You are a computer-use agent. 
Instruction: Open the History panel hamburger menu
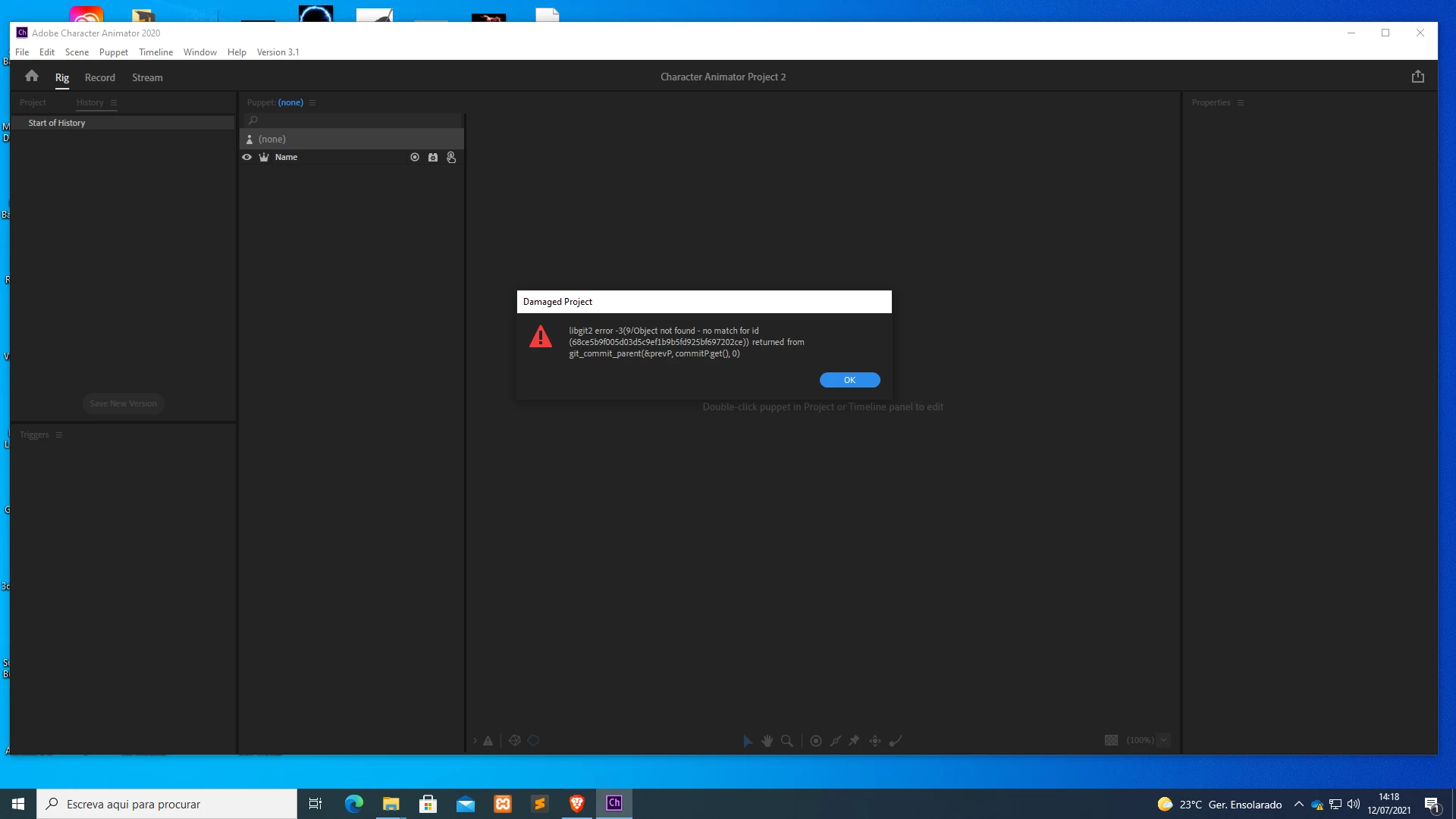(x=114, y=102)
